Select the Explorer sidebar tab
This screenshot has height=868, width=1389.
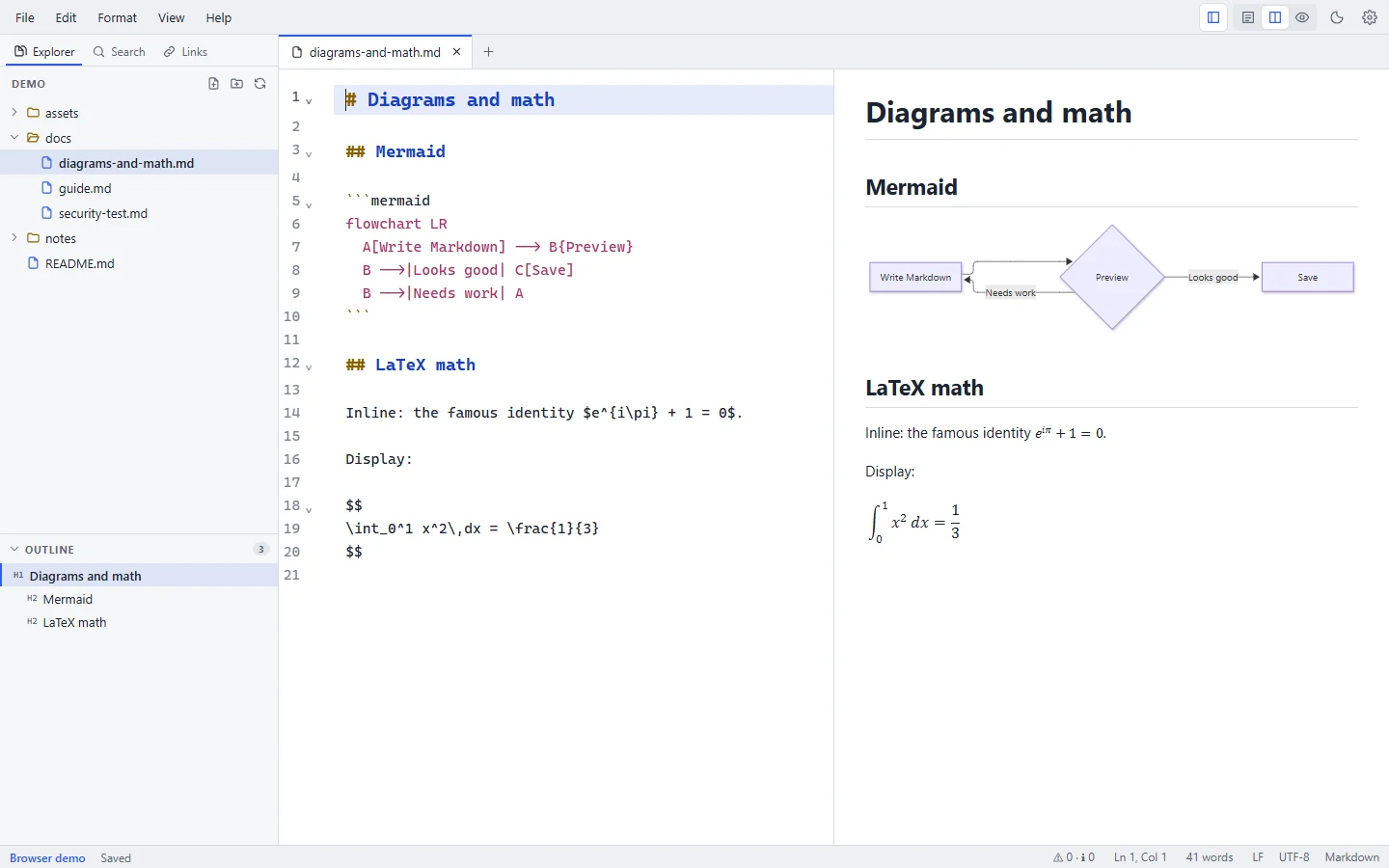(x=44, y=52)
